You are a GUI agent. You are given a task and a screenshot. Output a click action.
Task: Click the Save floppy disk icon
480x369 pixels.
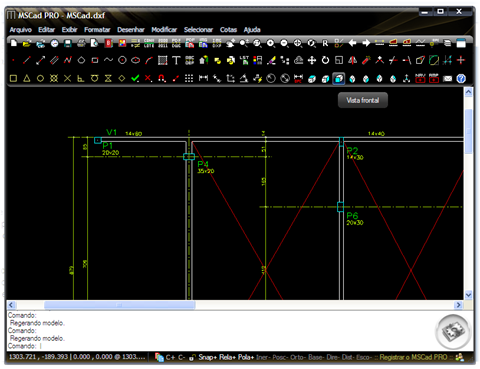(68, 43)
